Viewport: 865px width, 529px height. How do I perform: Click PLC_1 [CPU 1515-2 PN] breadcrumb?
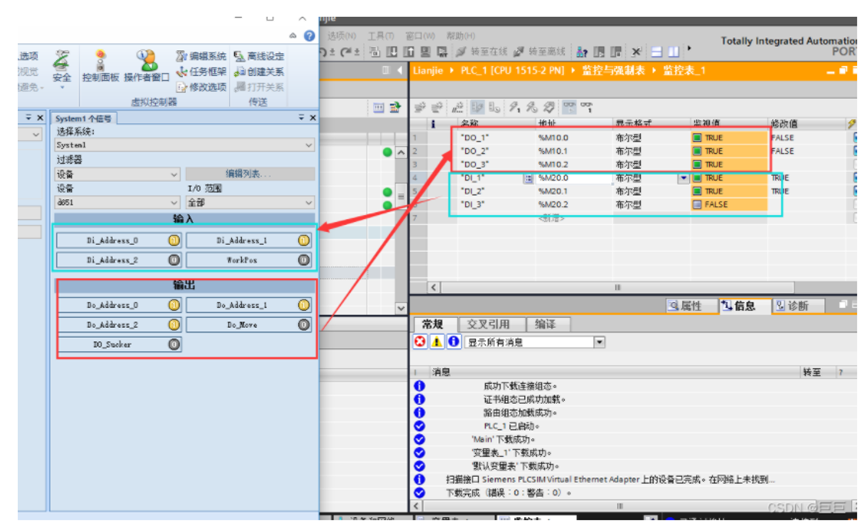point(512,71)
